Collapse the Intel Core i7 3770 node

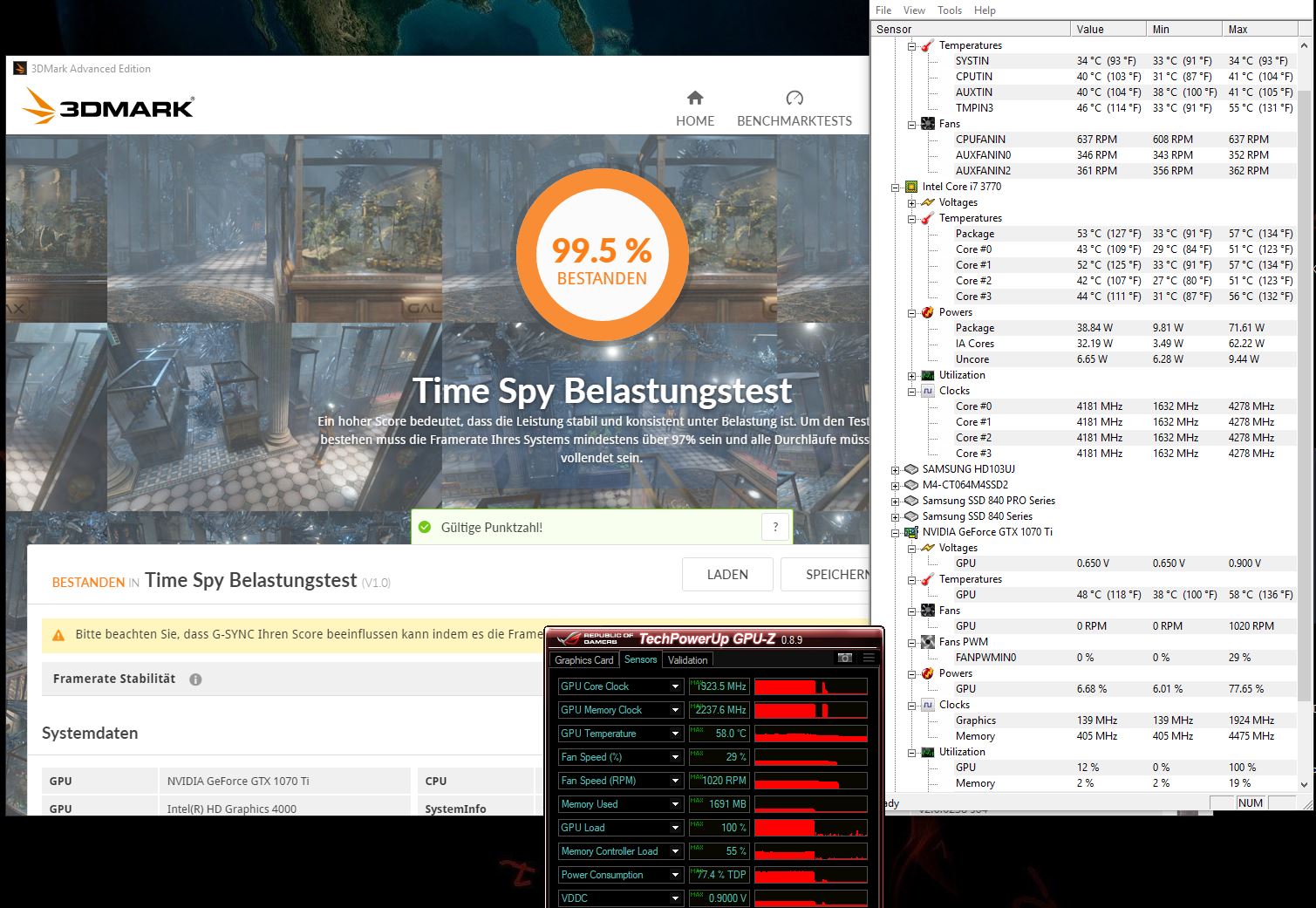[x=895, y=187]
